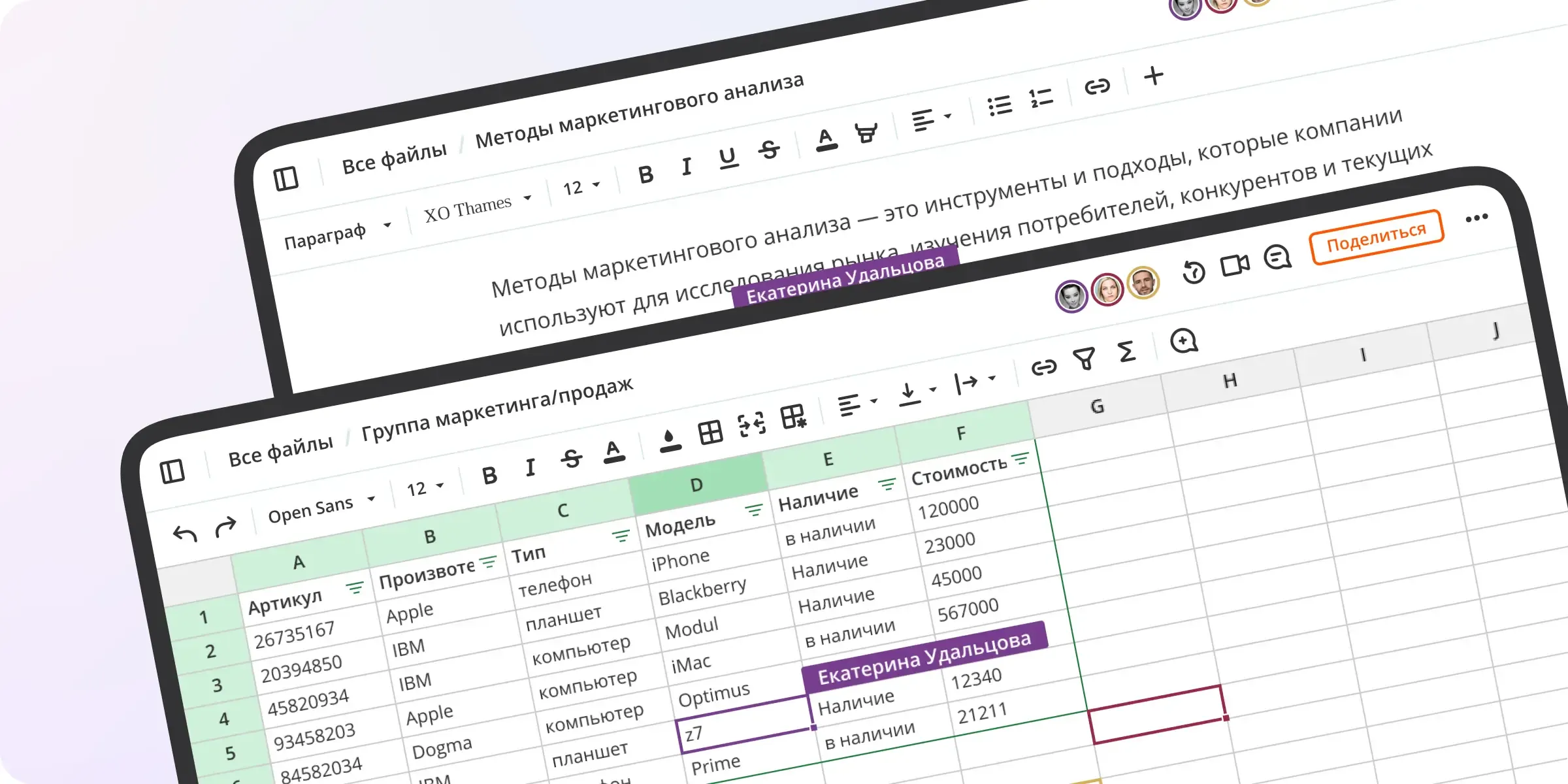Viewport: 1568px width, 784px height.
Task: Toggle strikethrough in spreadsheet toolbar
Action: 571,459
